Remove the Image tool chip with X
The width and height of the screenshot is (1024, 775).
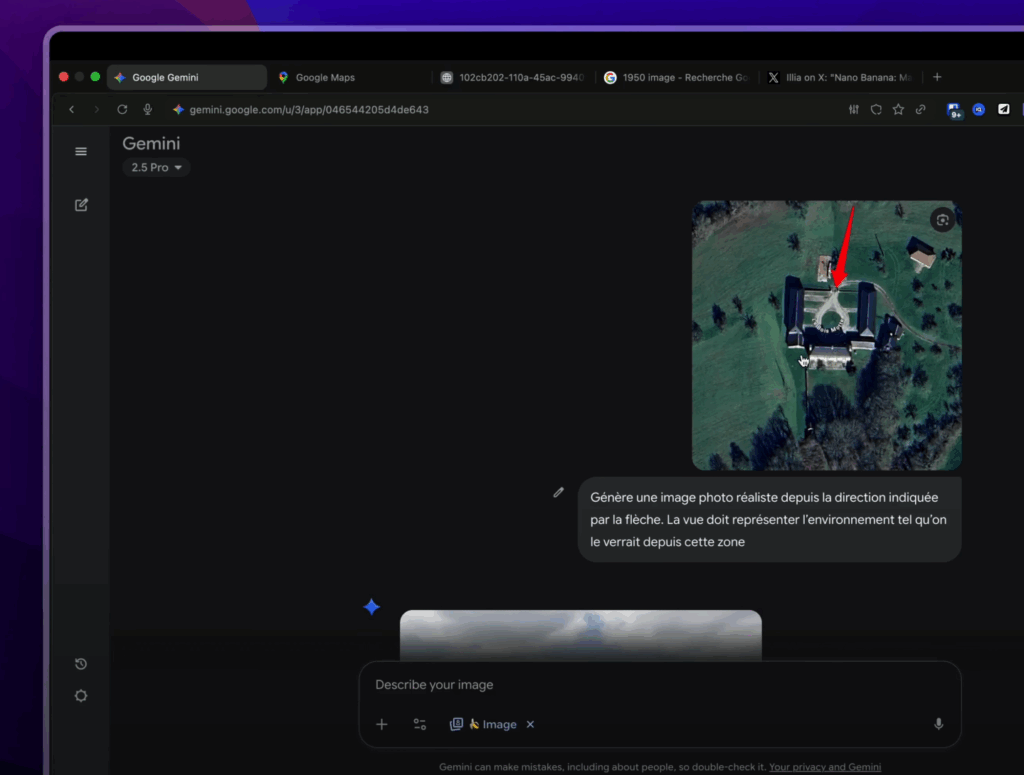[530, 724]
